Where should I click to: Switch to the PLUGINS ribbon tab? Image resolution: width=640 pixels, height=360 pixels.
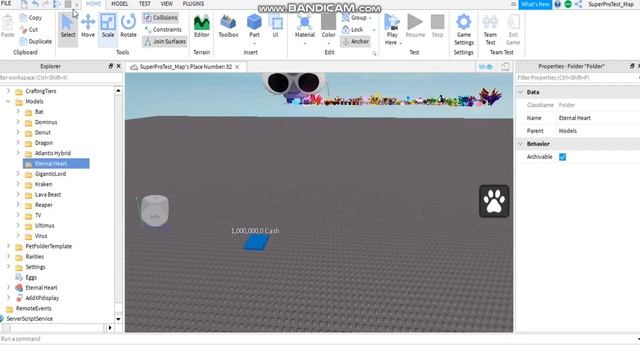tap(193, 4)
